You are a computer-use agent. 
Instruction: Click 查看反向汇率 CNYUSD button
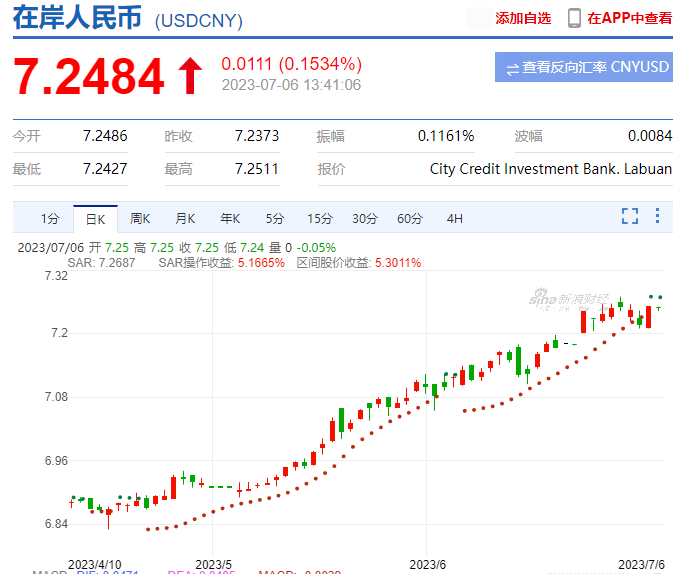click(583, 67)
